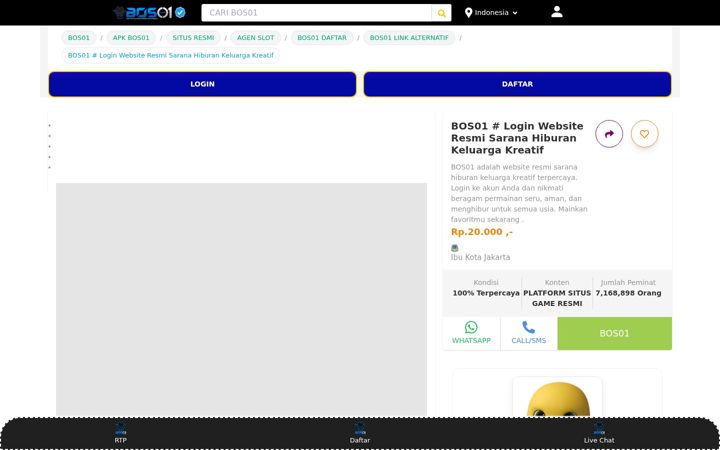The height and width of the screenshot is (450, 720).
Task: Click the Jumlah Peminat label
Action: pos(628,282)
